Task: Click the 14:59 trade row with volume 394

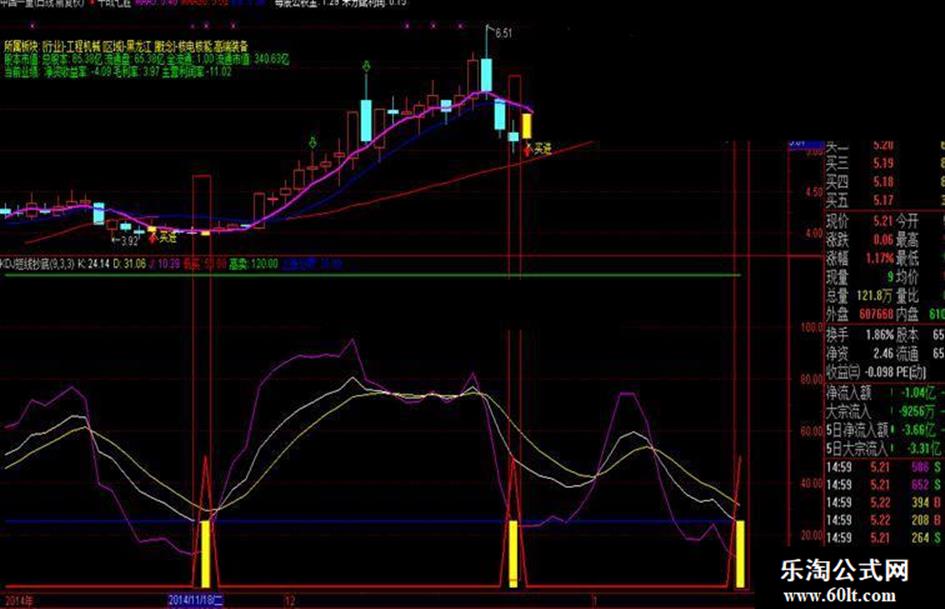Action: 884,502
